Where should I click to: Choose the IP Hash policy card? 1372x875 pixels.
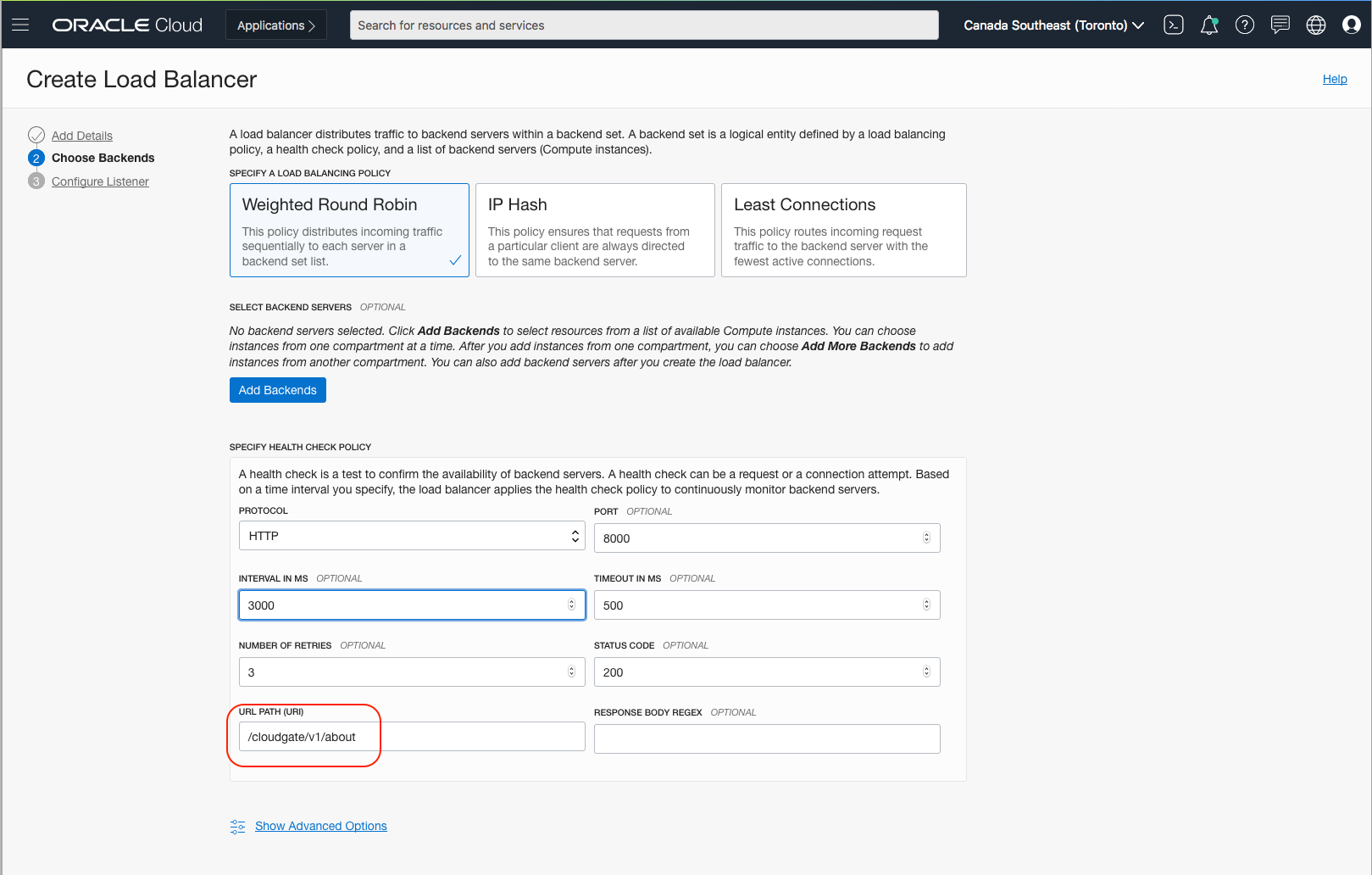[x=595, y=231]
